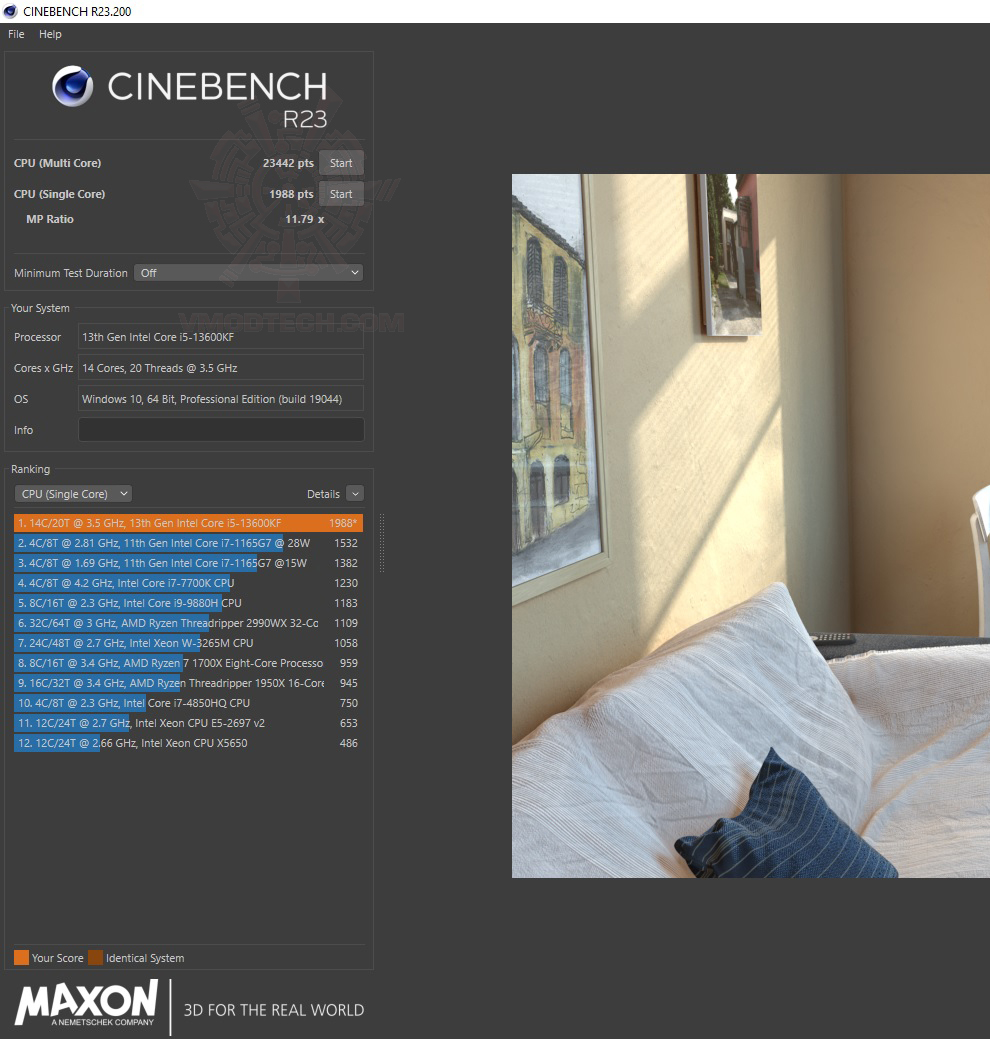Click the empty Info input field

coord(221,429)
